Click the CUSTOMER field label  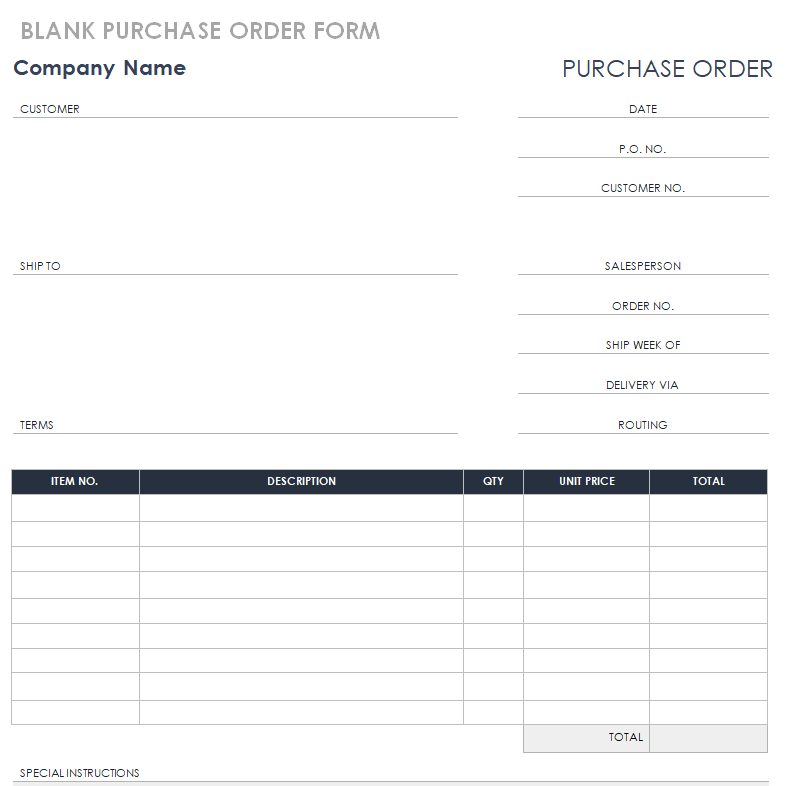[50, 109]
